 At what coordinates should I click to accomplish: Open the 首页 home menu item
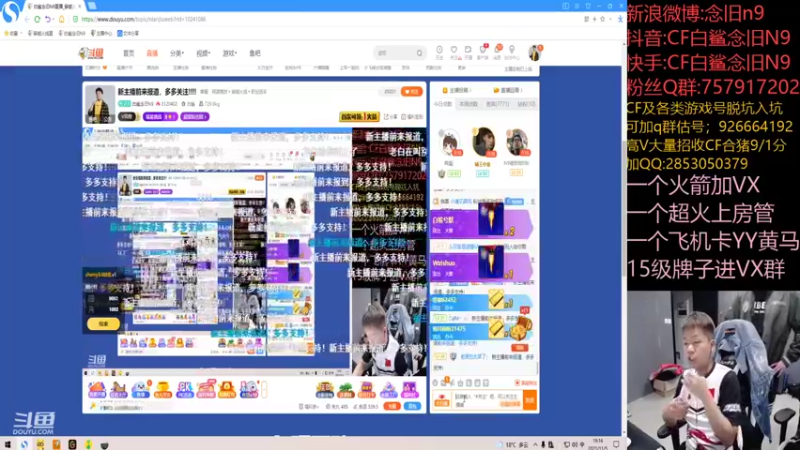129,53
